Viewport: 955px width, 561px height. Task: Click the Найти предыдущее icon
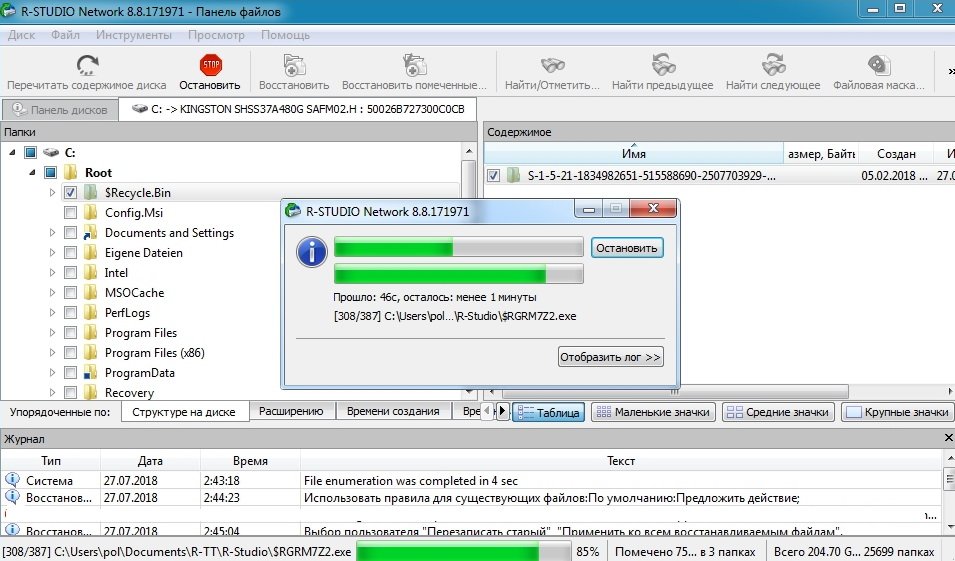click(x=663, y=65)
